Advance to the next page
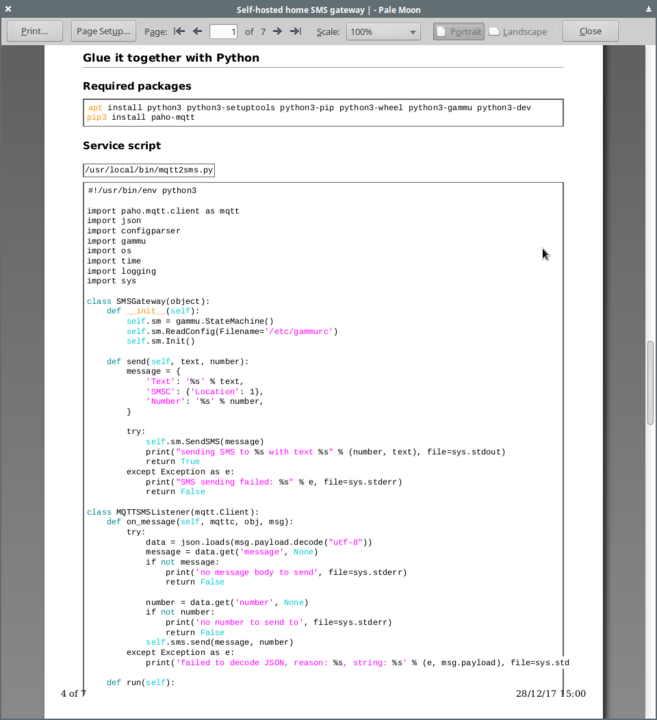This screenshot has width=657, height=720. 277,31
